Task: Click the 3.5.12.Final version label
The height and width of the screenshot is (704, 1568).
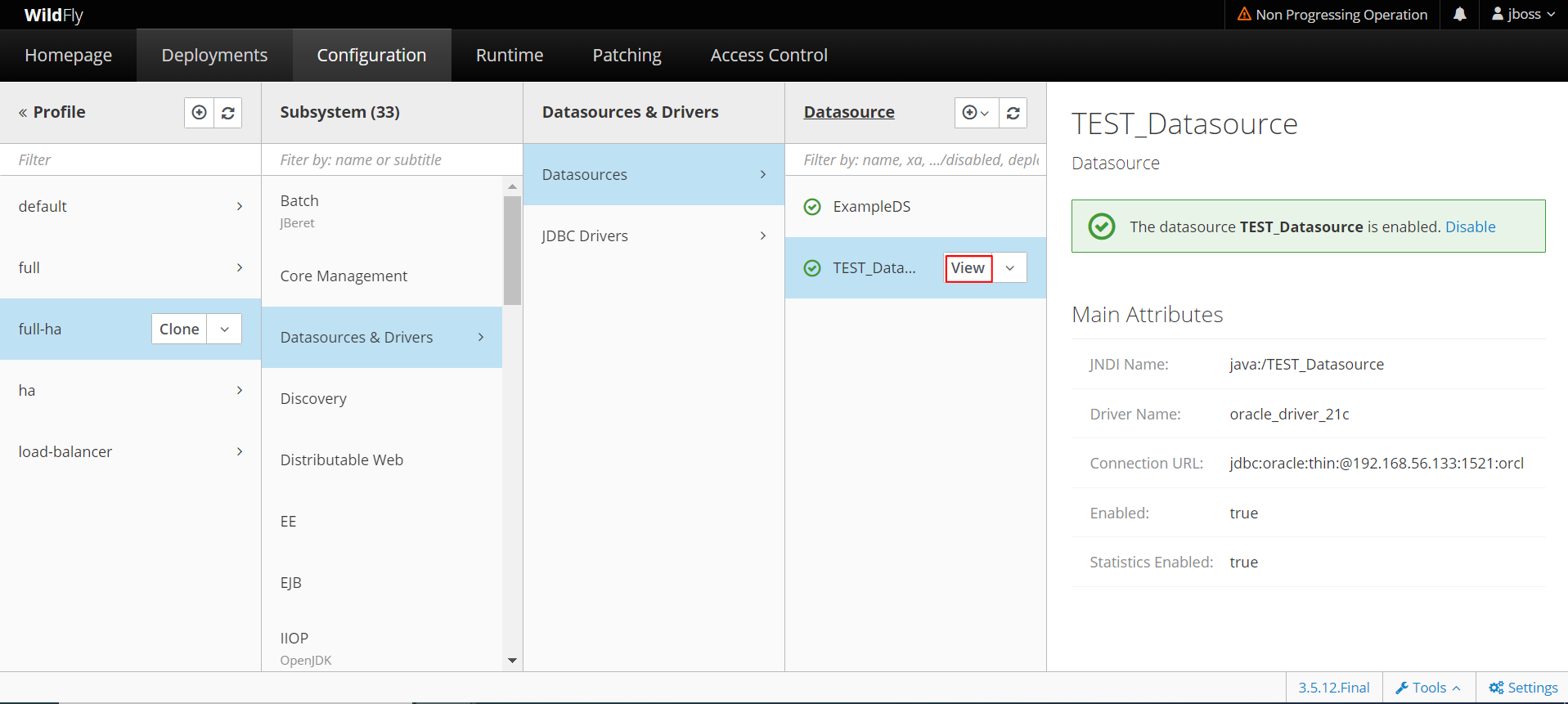Action: coord(1334,688)
